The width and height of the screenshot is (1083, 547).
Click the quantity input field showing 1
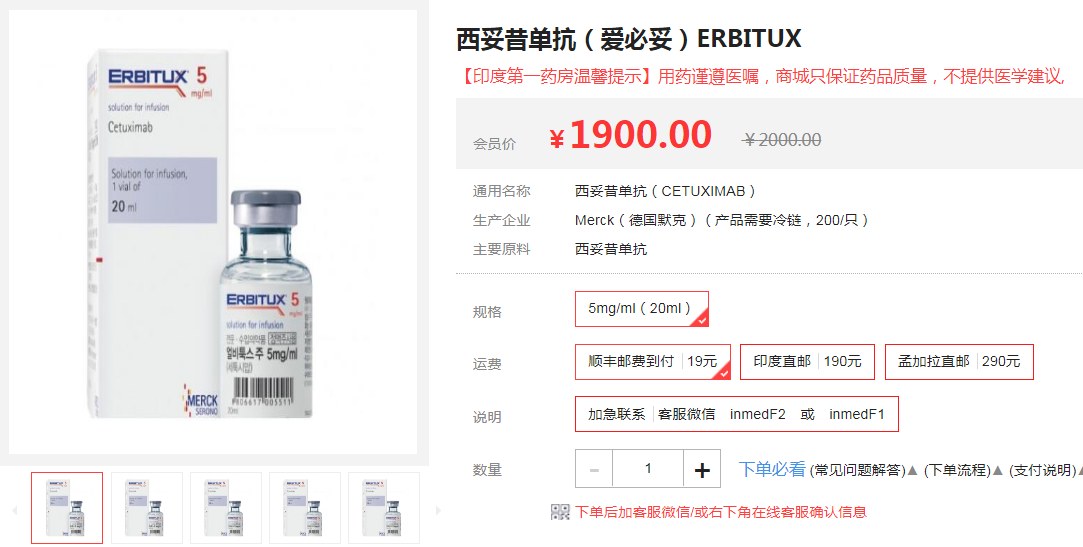tap(648, 469)
